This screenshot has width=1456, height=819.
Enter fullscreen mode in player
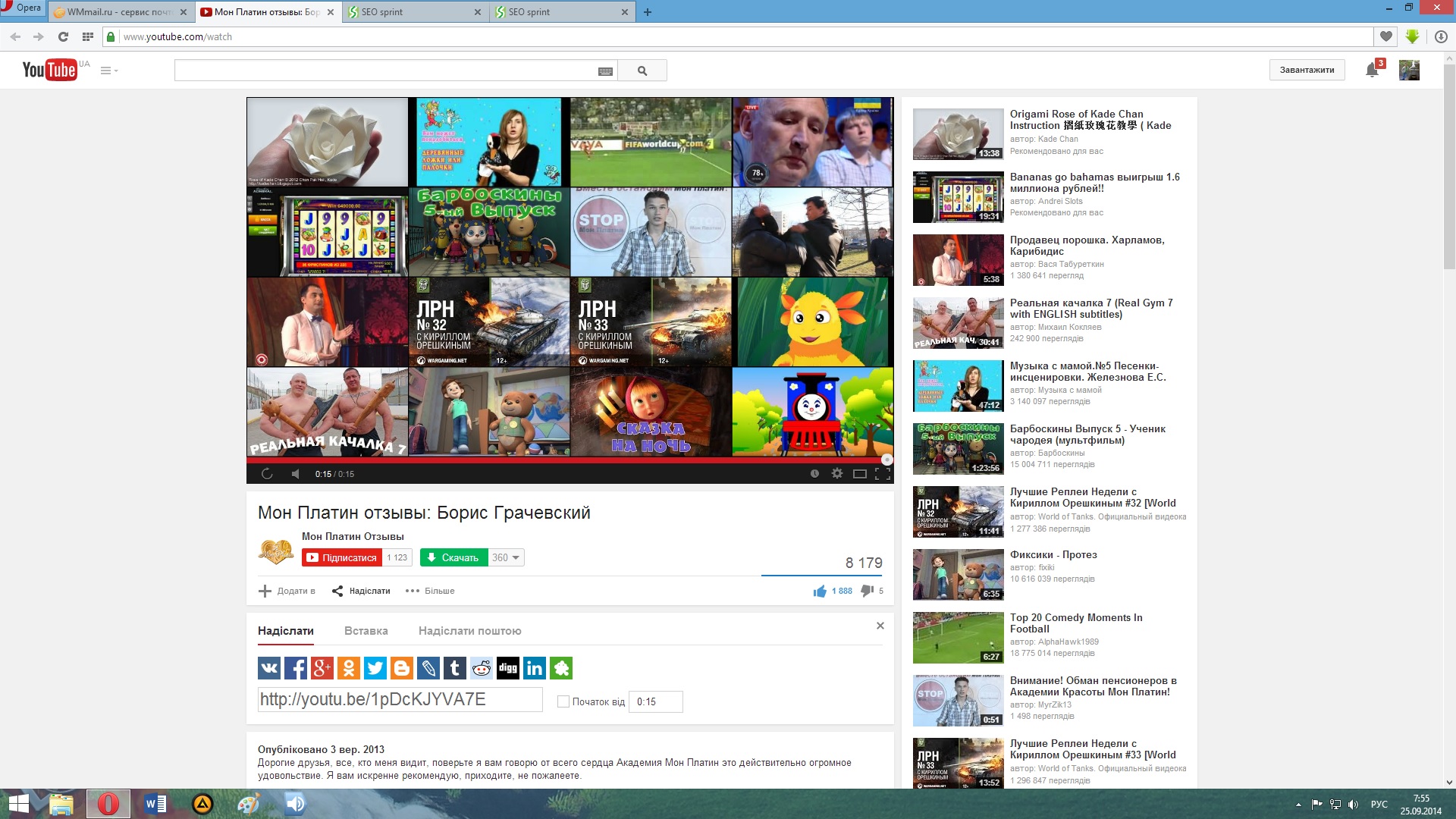point(882,474)
